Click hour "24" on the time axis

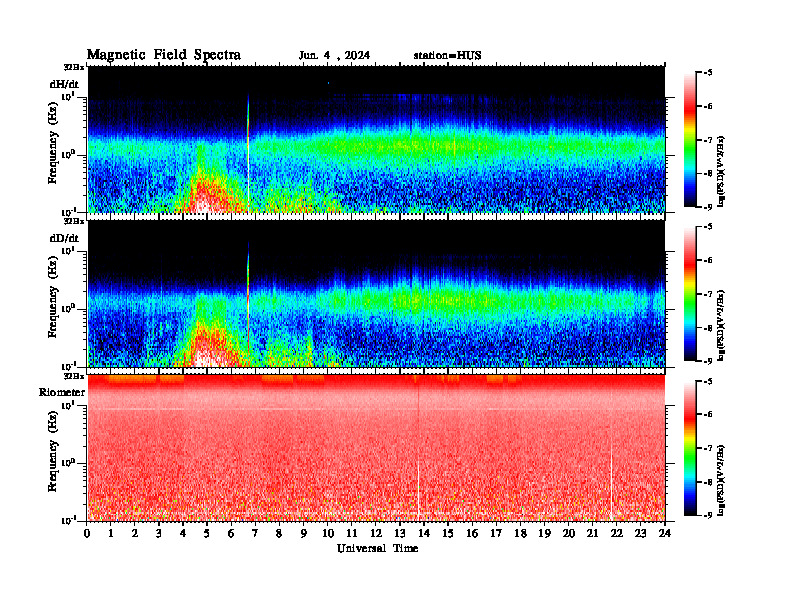tap(665, 533)
